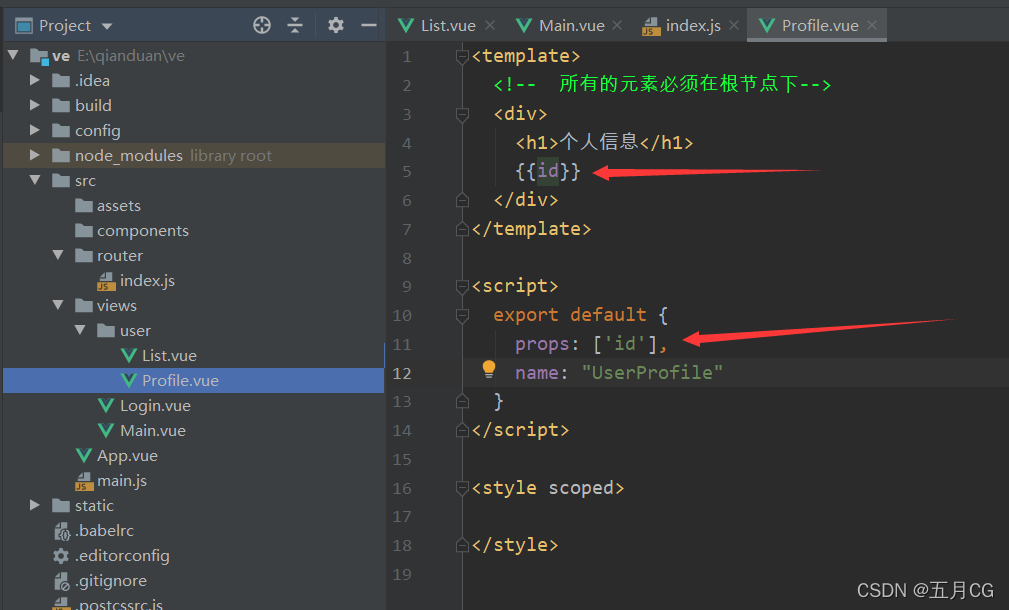Click the Vue icon next to Login.vue
Viewport: 1009px width, 610px height.
click(x=106, y=405)
